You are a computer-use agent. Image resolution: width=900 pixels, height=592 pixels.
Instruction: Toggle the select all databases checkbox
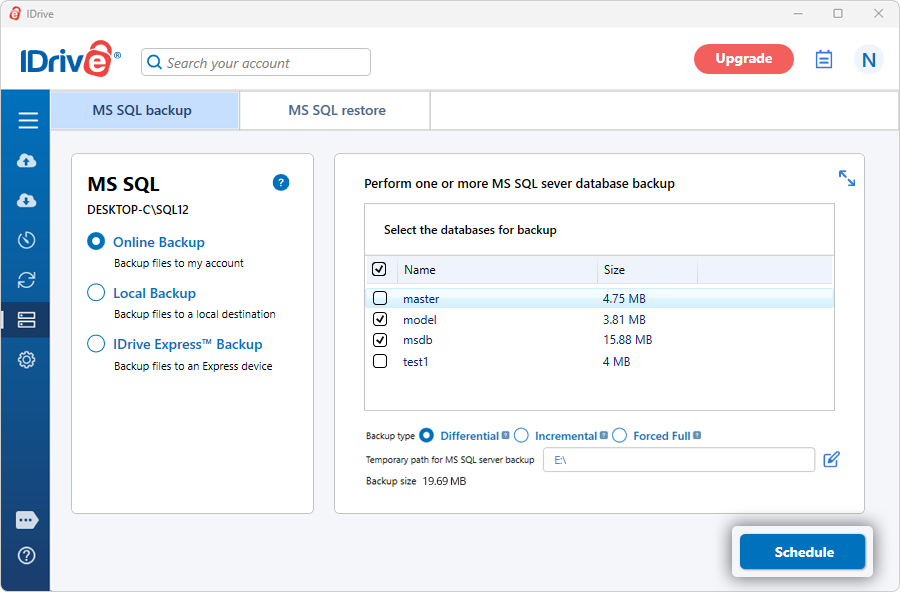[x=379, y=269]
